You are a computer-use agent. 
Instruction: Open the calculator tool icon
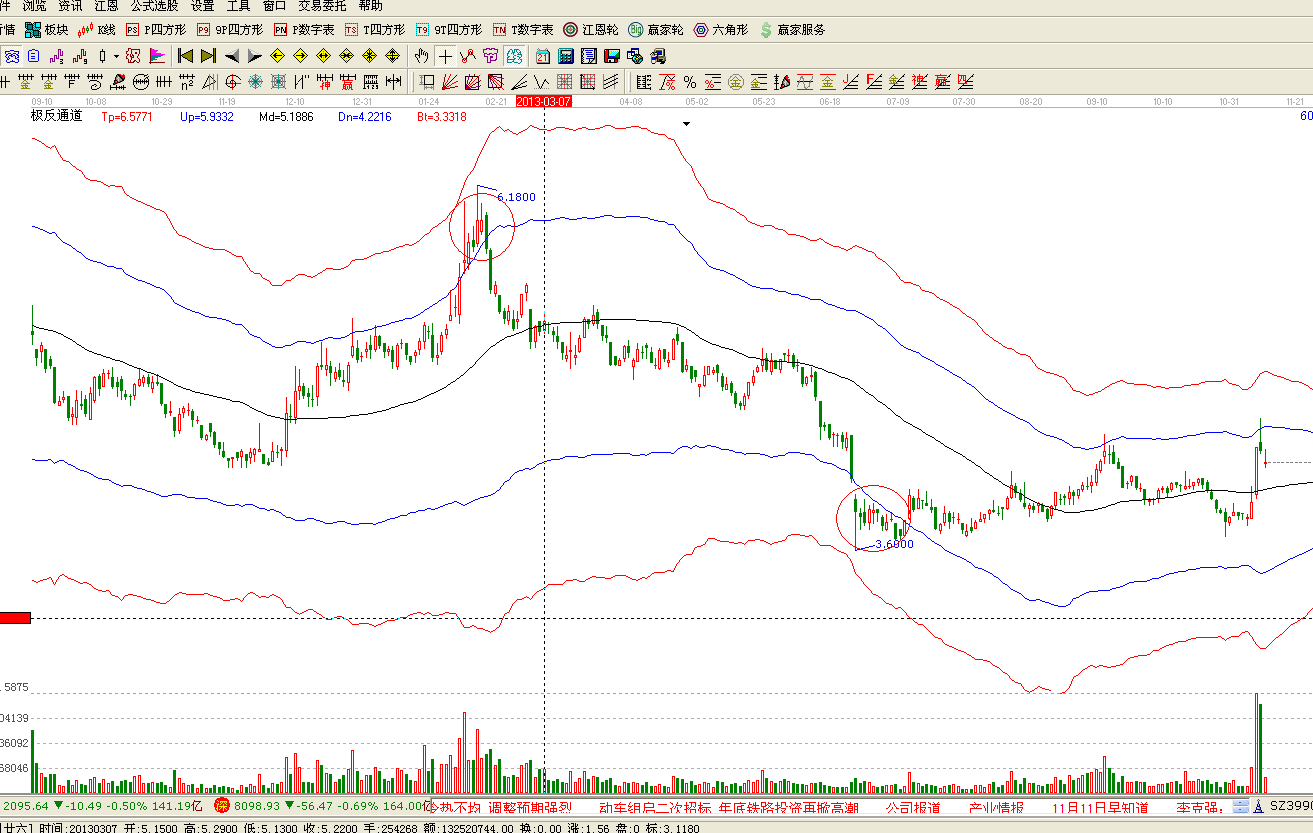(565, 56)
